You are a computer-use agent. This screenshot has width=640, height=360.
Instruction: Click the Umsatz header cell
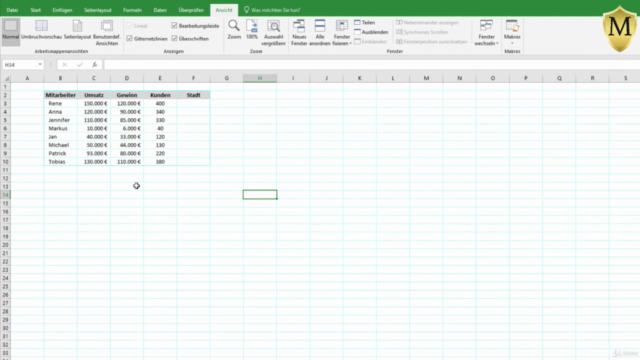coord(93,95)
